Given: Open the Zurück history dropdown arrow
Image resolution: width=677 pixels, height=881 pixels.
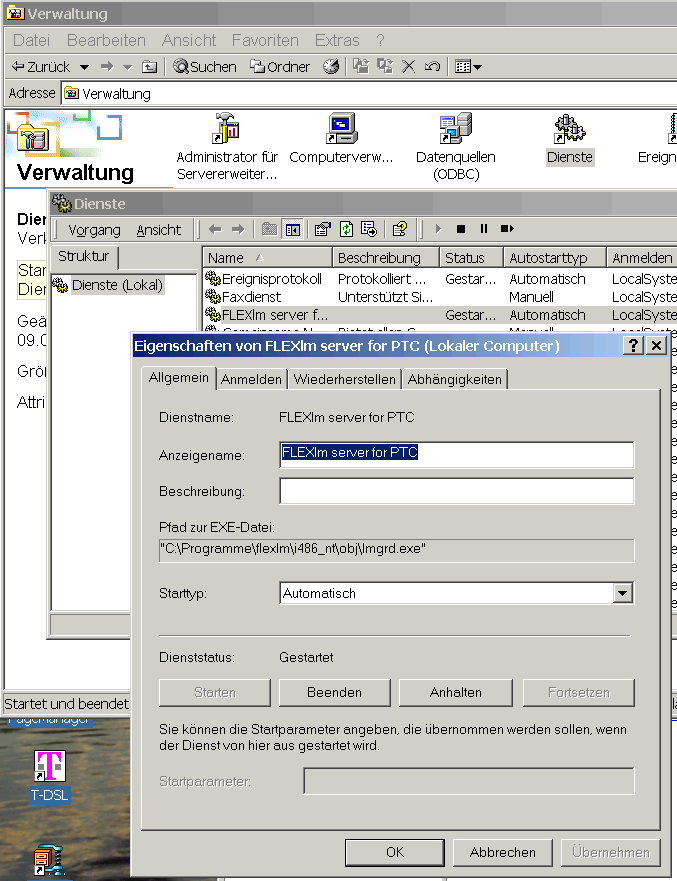Looking at the screenshot, I should [x=84, y=67].
